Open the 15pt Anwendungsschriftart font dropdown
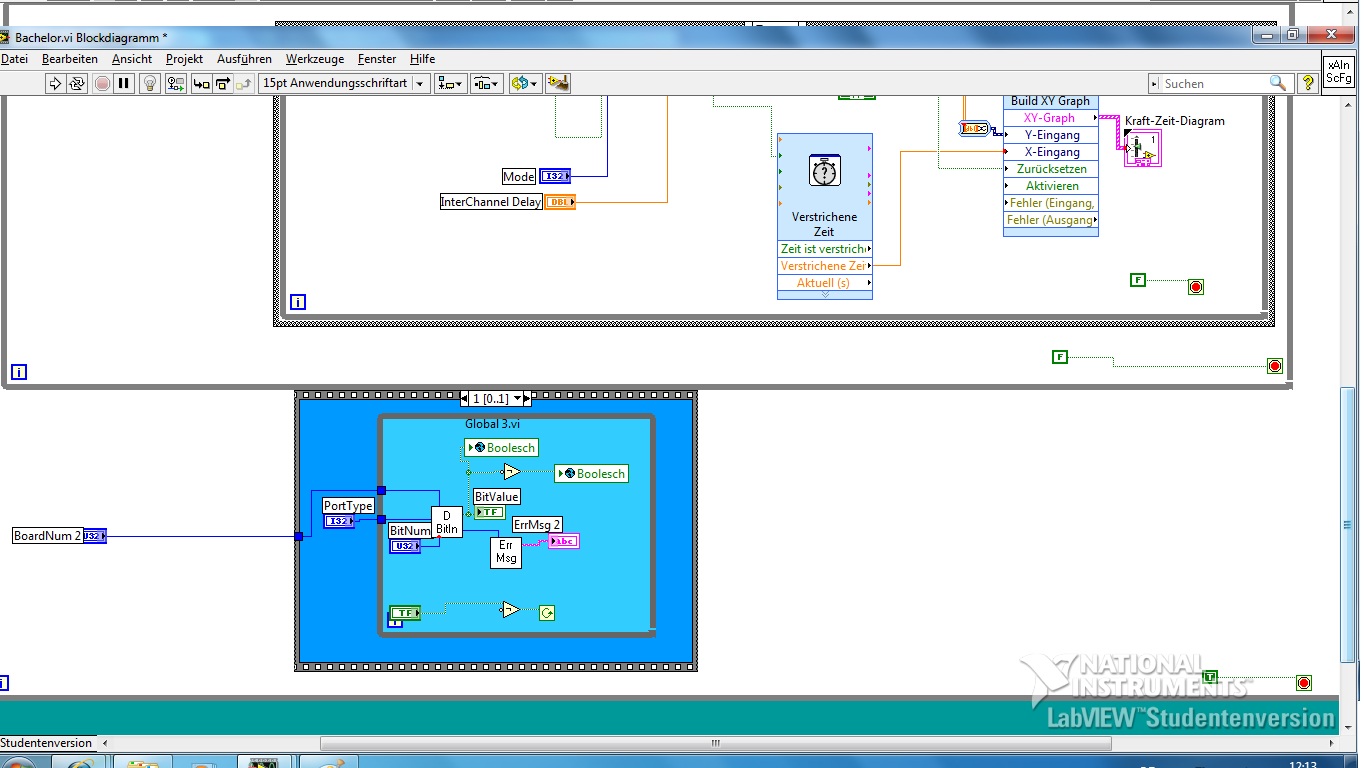1366x768 pixels. pos(344,83)
